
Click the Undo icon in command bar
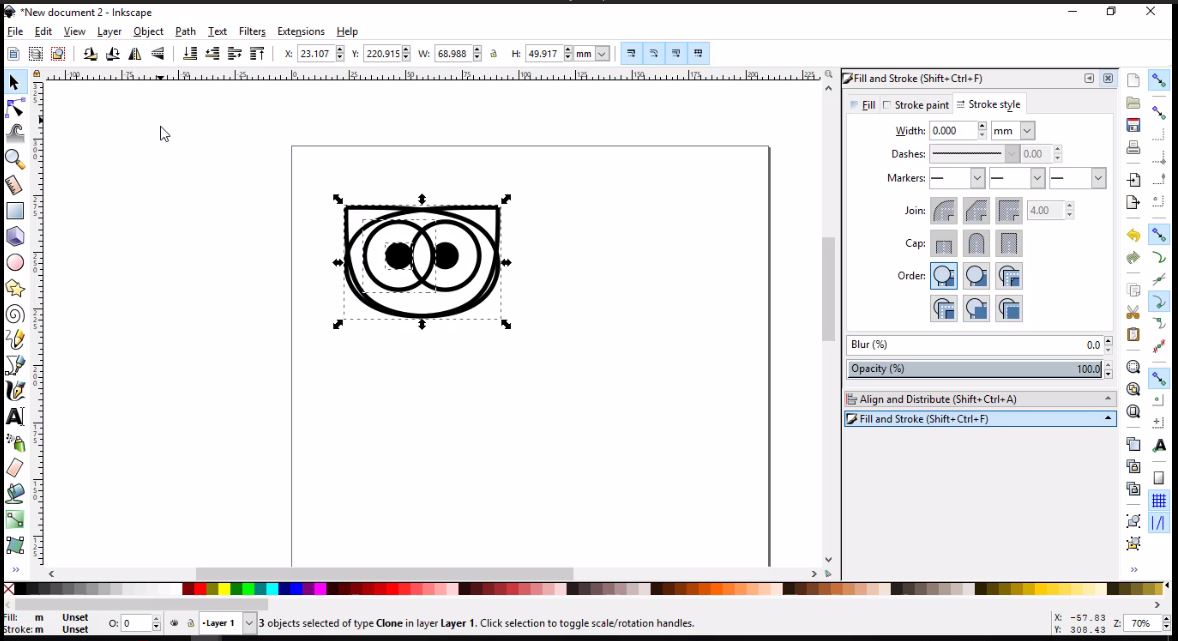(x=1133, y=236)
